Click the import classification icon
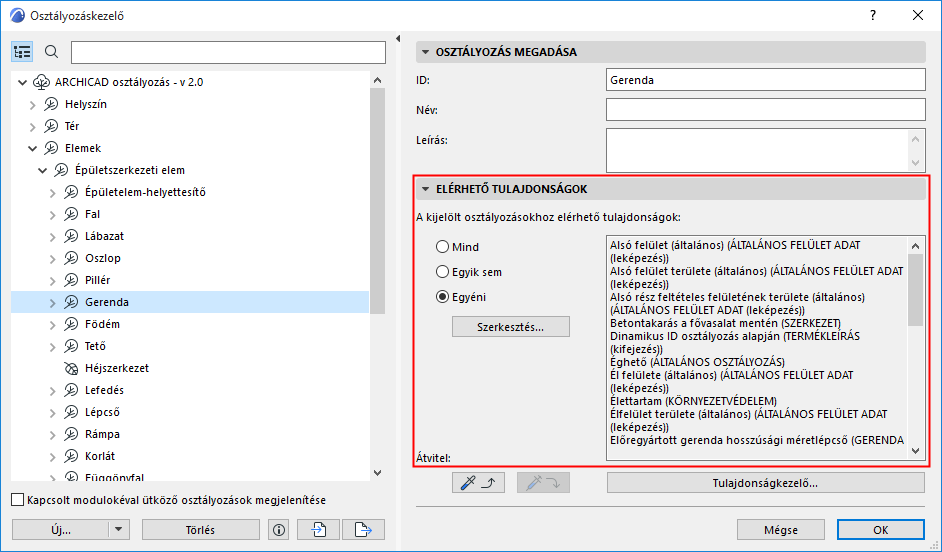The width and height of the screenshot is (942, 552). click(x=318, y=530)
